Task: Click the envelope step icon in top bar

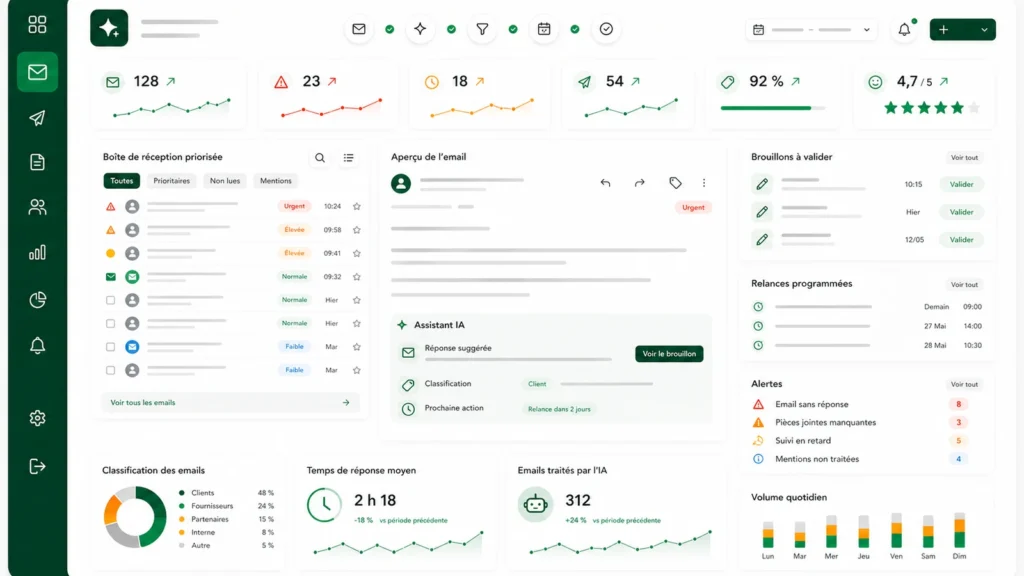Action: click(x=359, y=29)
